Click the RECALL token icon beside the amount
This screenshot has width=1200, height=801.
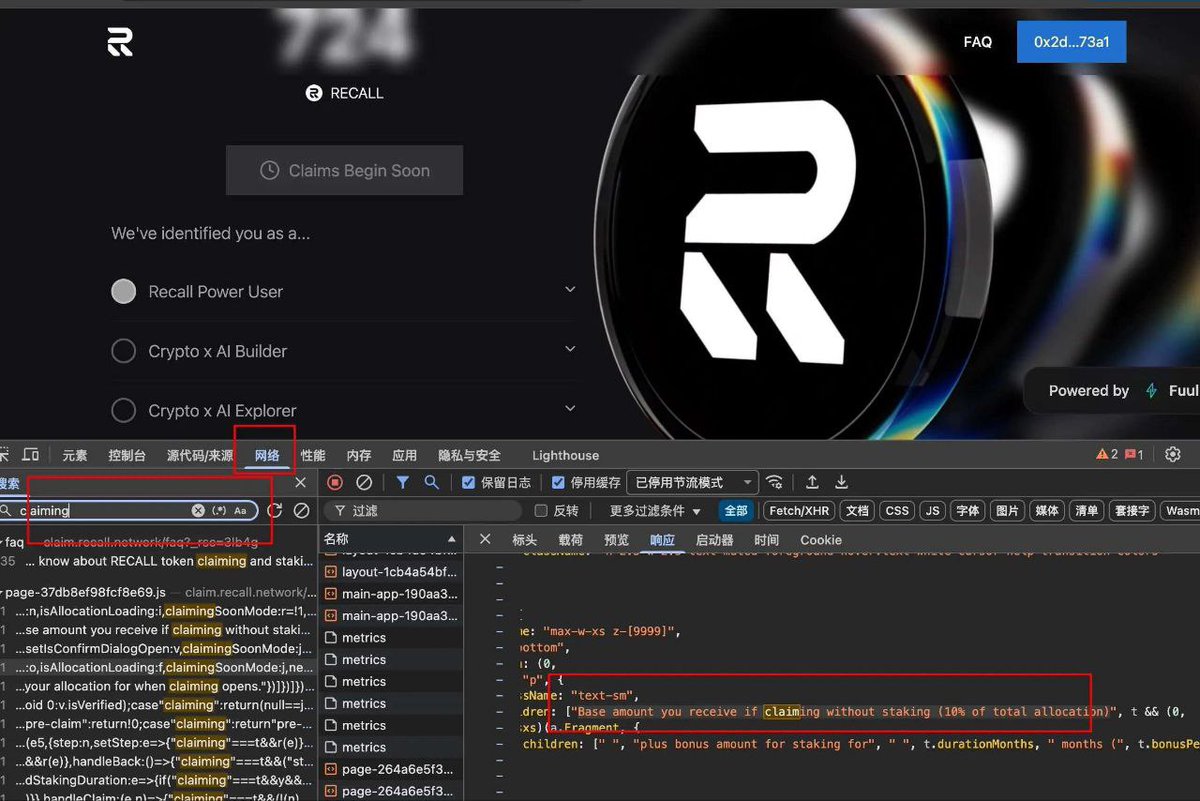(x=314, y=93)
